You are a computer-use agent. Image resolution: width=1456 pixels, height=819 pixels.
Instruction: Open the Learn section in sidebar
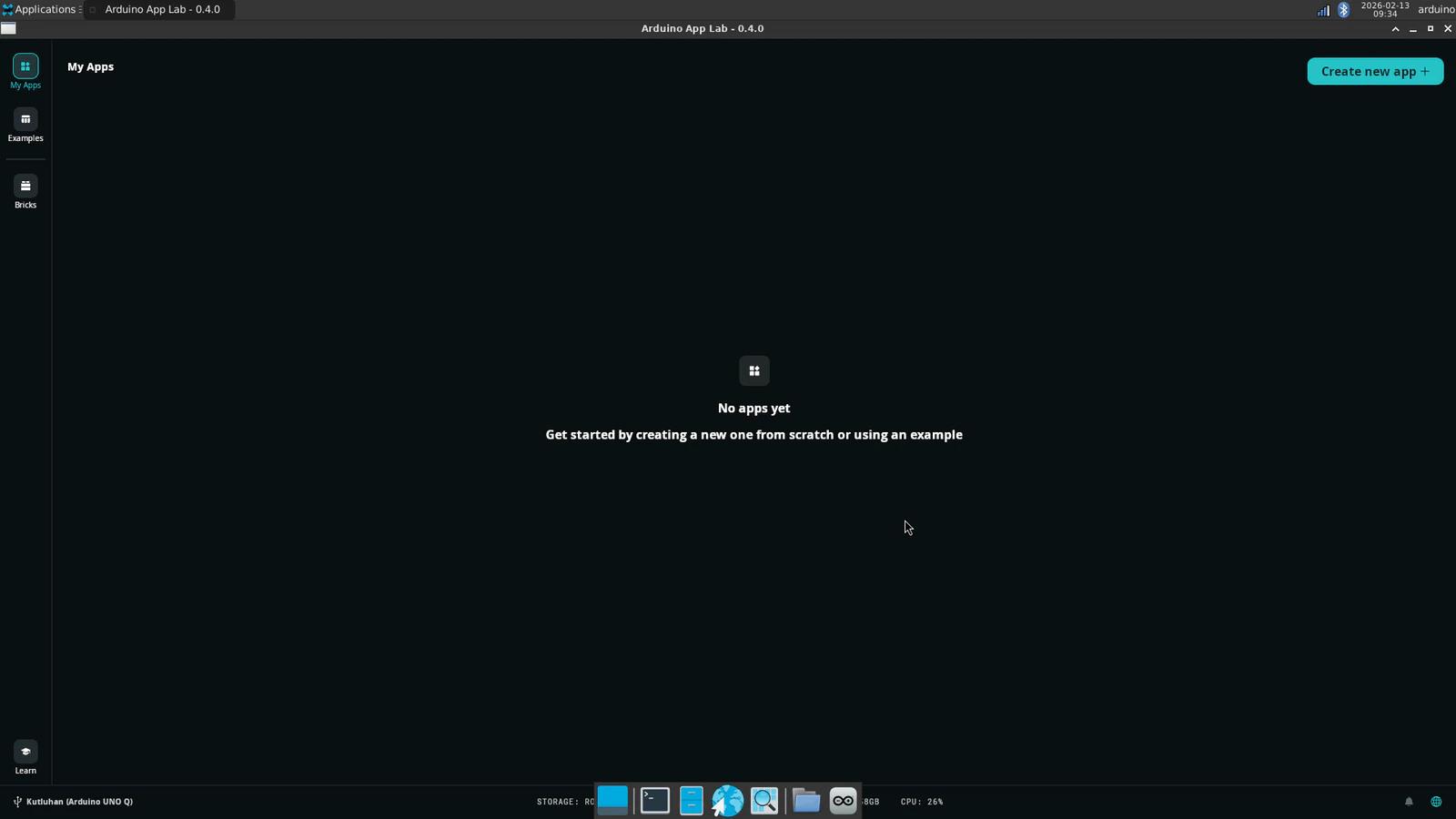(25, 758)
